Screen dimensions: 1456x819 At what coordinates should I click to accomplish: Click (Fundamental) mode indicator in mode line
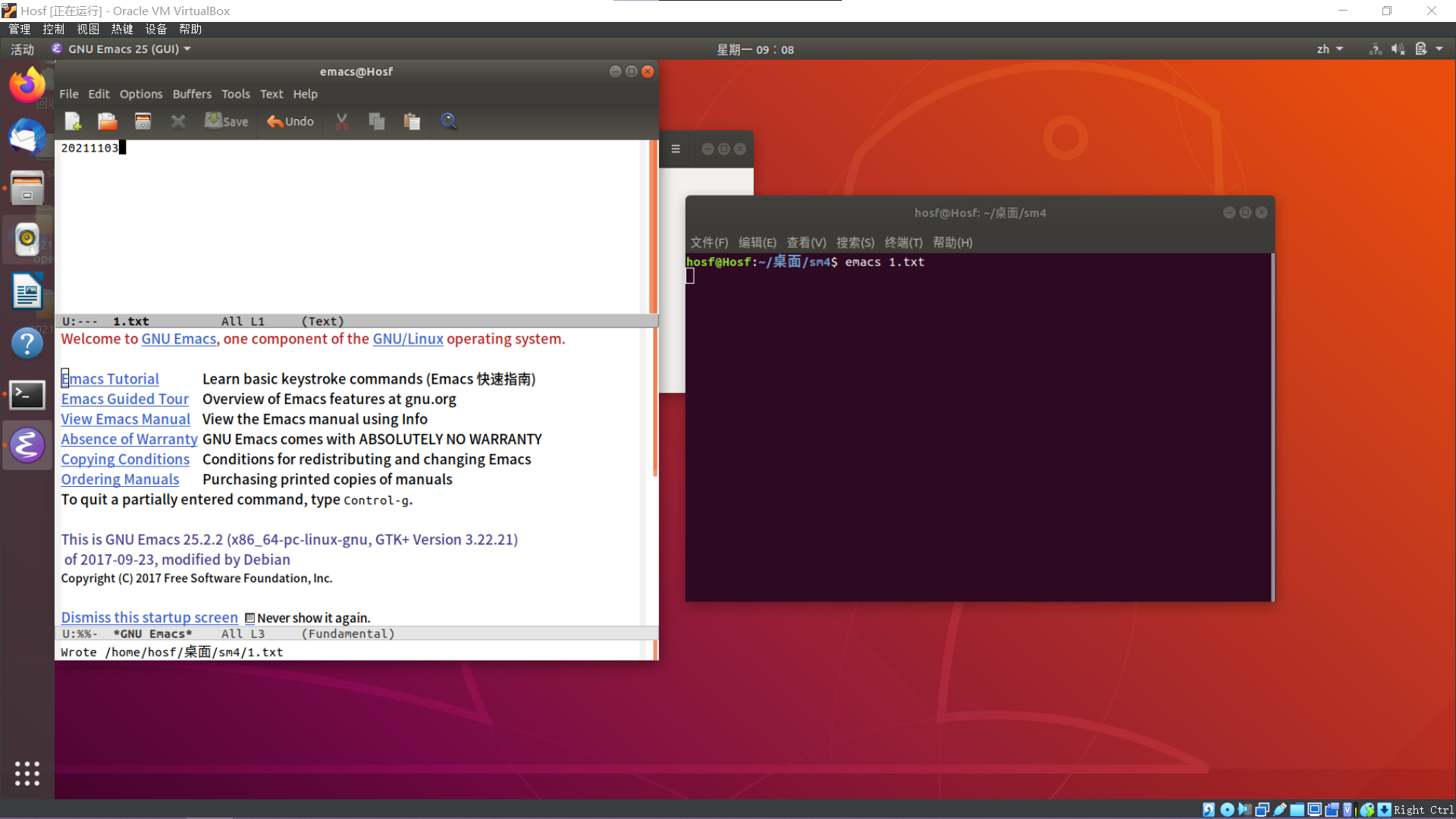pyautogui.click(x=348, y=634)
